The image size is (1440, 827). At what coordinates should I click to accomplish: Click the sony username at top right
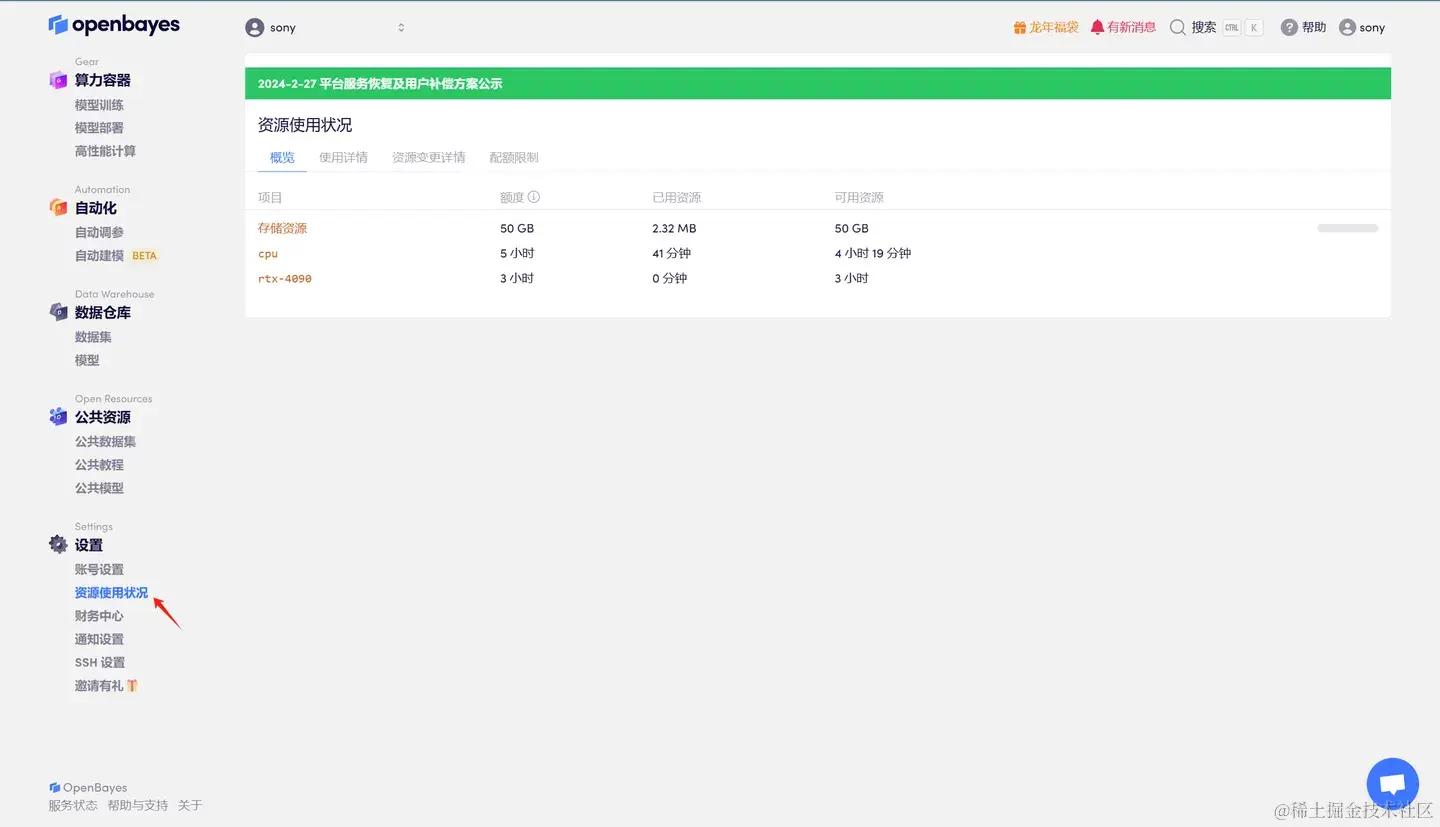(1372, 28)
